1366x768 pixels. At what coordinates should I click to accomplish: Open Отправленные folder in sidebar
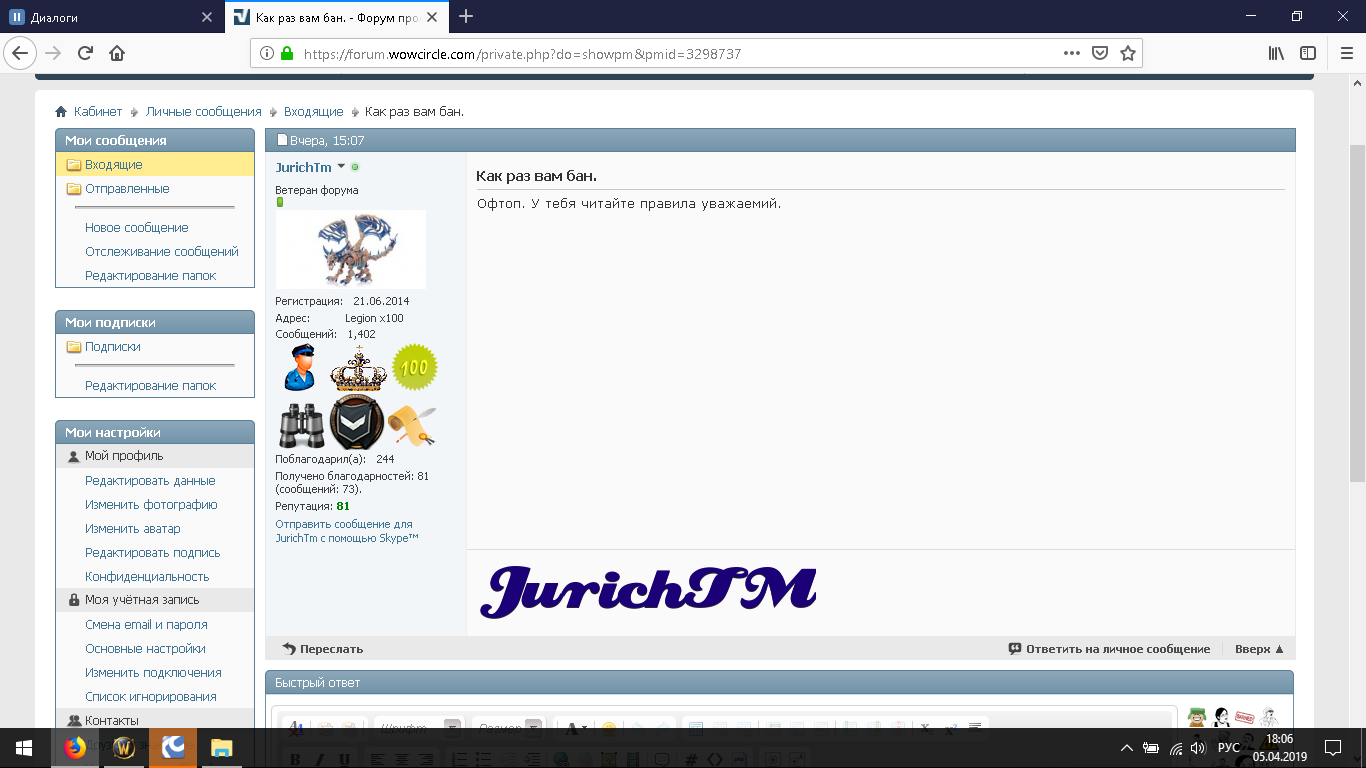[x=127, y=189]
